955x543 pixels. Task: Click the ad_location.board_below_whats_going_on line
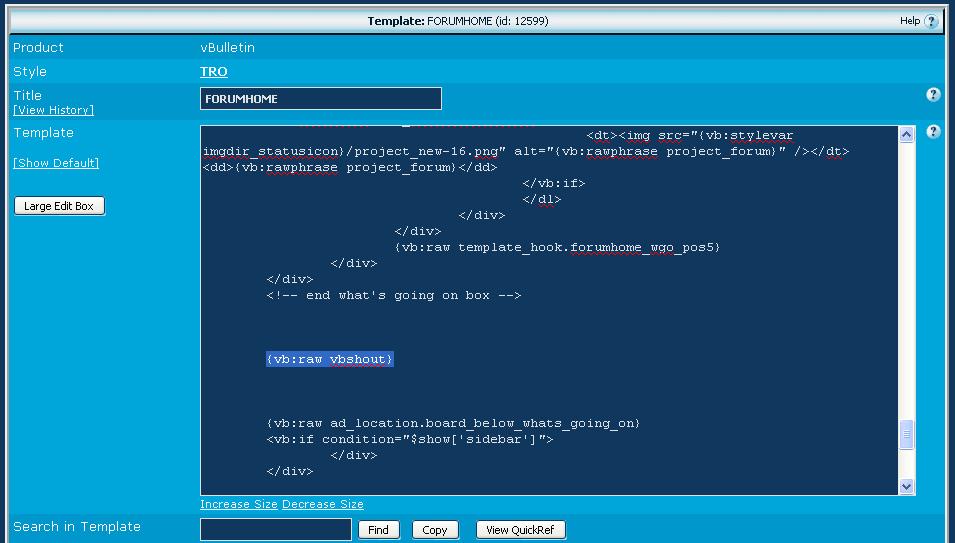click(x=453, y=423)
